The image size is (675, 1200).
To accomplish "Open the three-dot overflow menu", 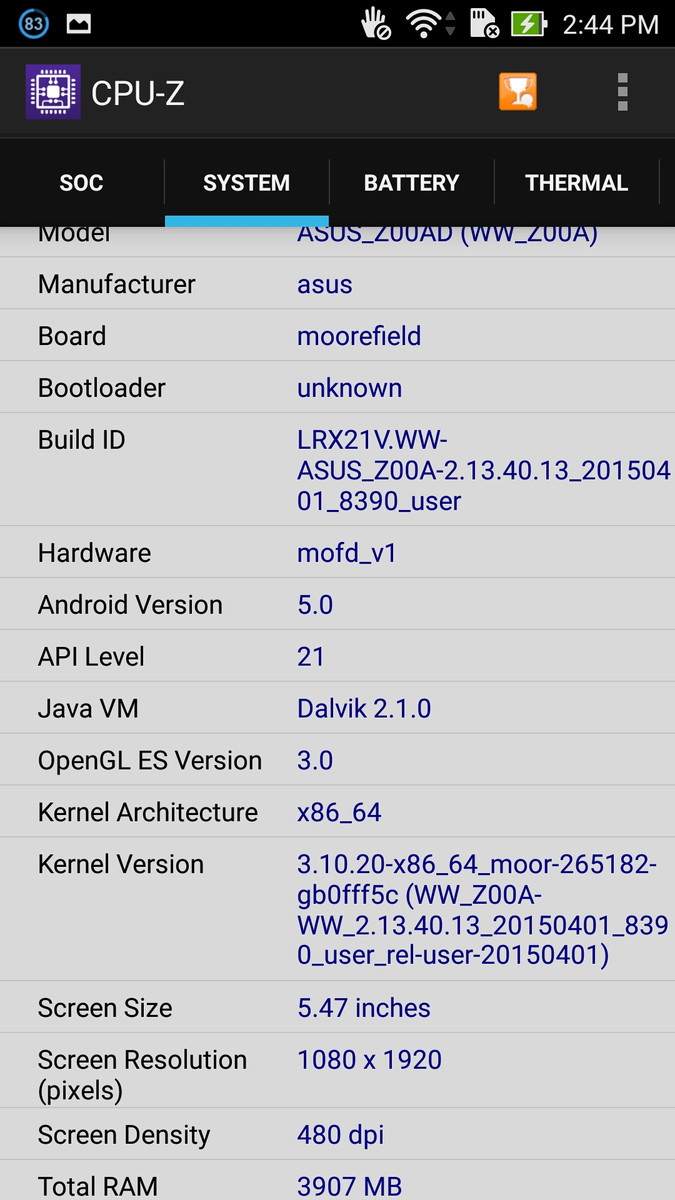I will pos(622,92).
